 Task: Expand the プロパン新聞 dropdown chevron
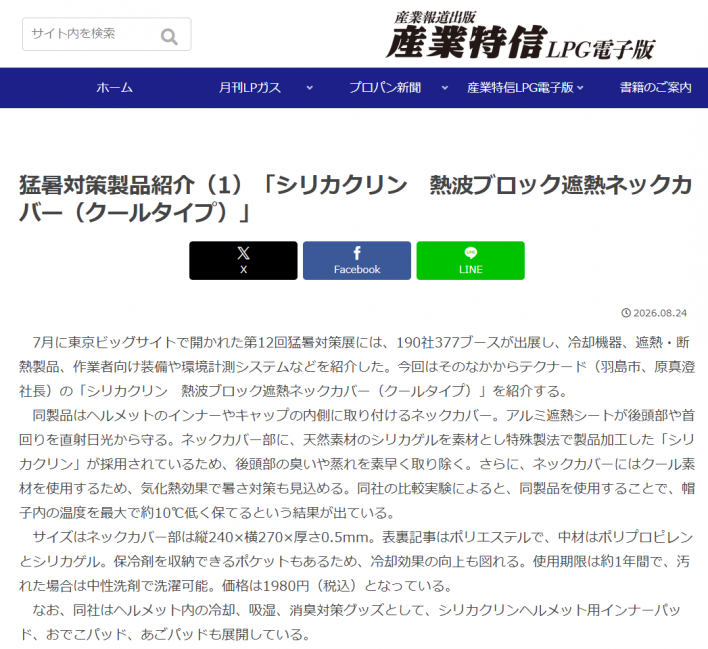point(445,88)
